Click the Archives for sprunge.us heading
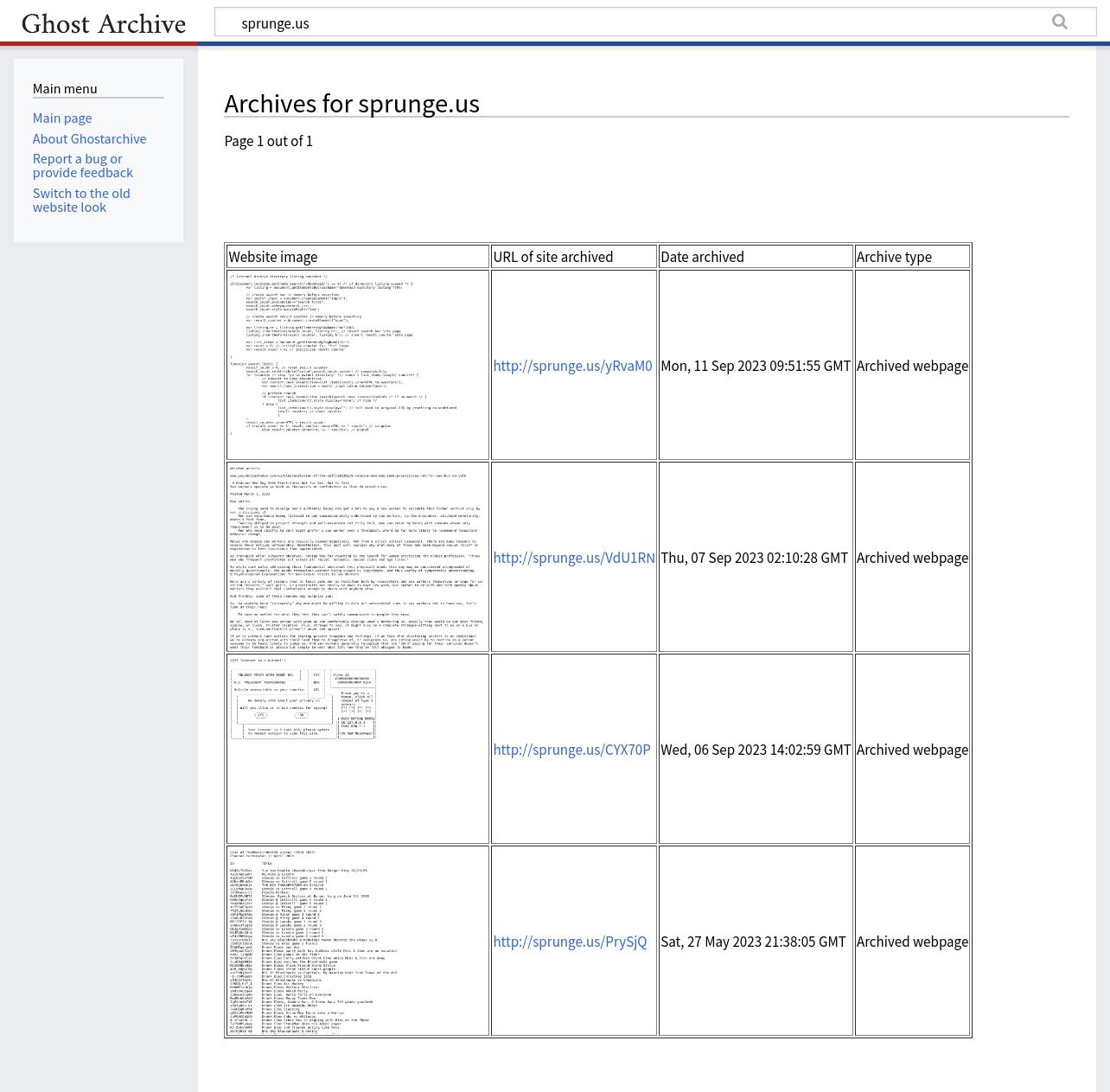Viewport: 1110px width, 1092px height. point(352,103)
